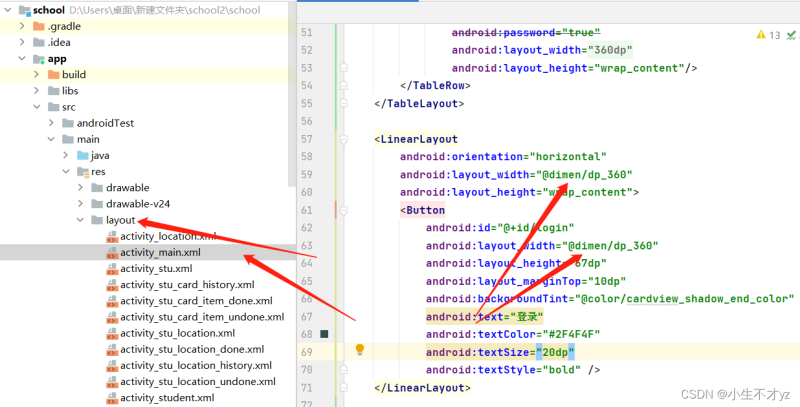Click the warning triangle inspection icon

[761, 35]
